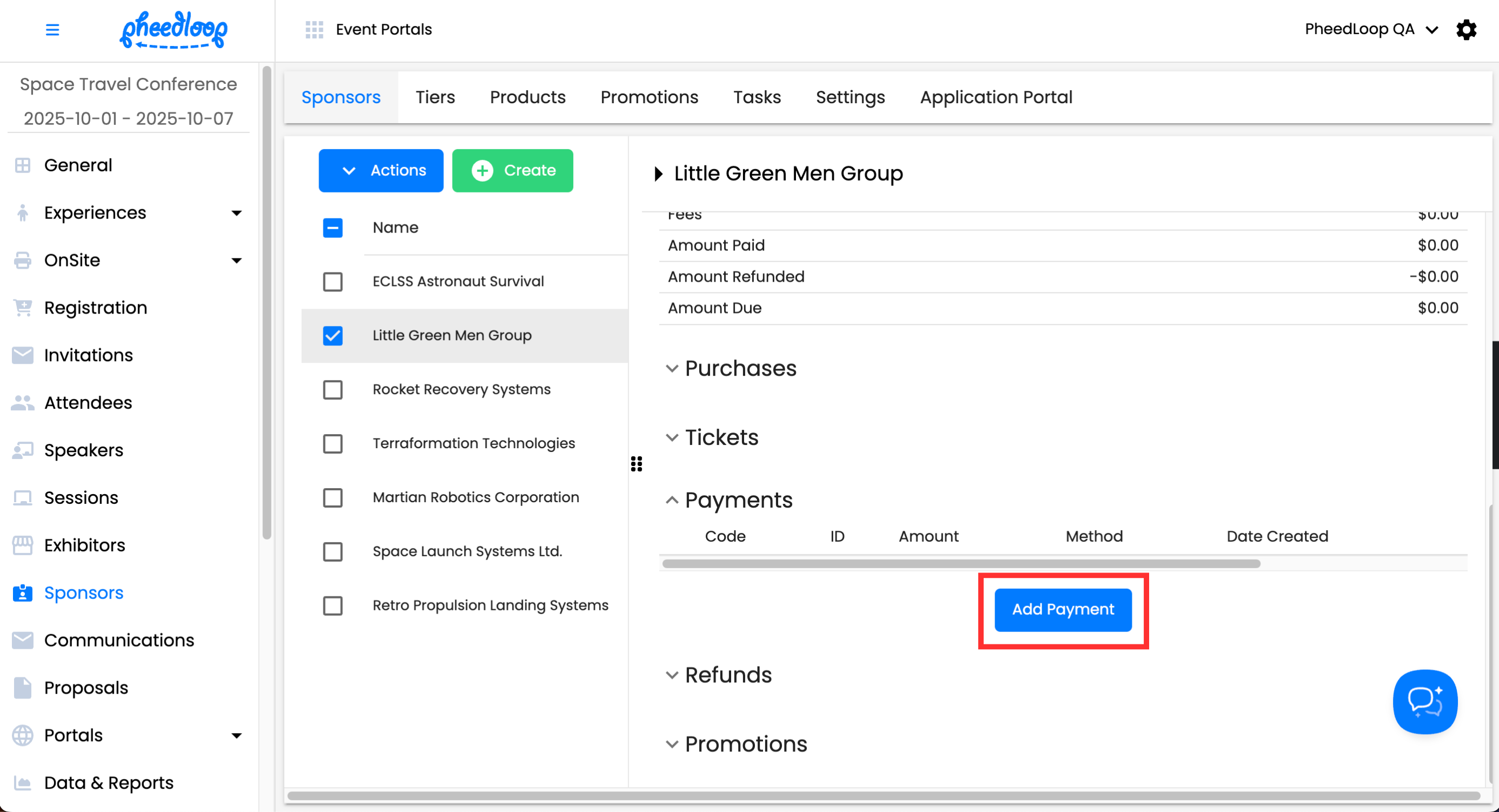Uncheck Little Green Men Group checkbox
This screenshot has height=812, width=1499.
tap(333, 336)
